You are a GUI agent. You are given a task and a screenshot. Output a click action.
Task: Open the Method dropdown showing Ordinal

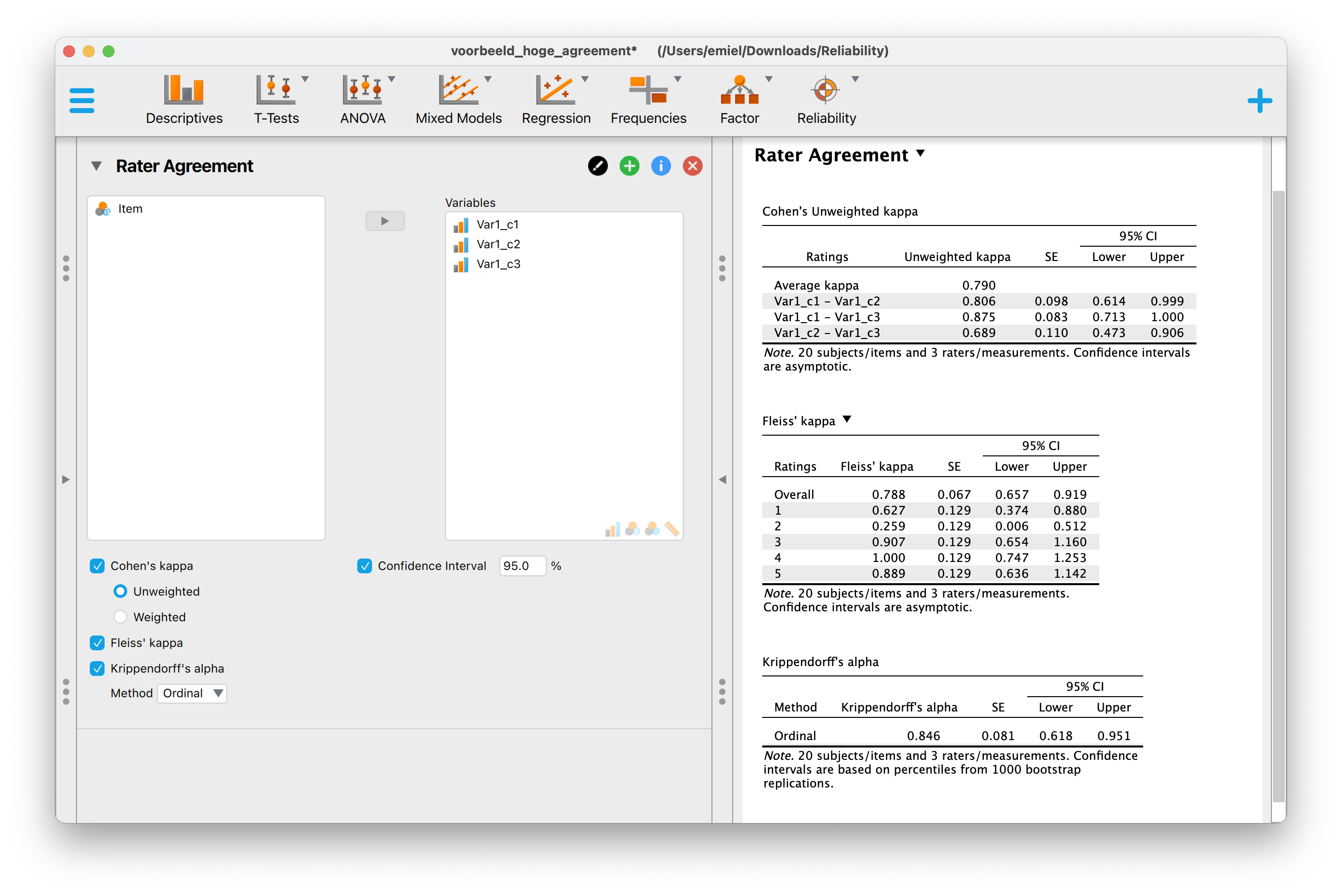tap(191, 693)
